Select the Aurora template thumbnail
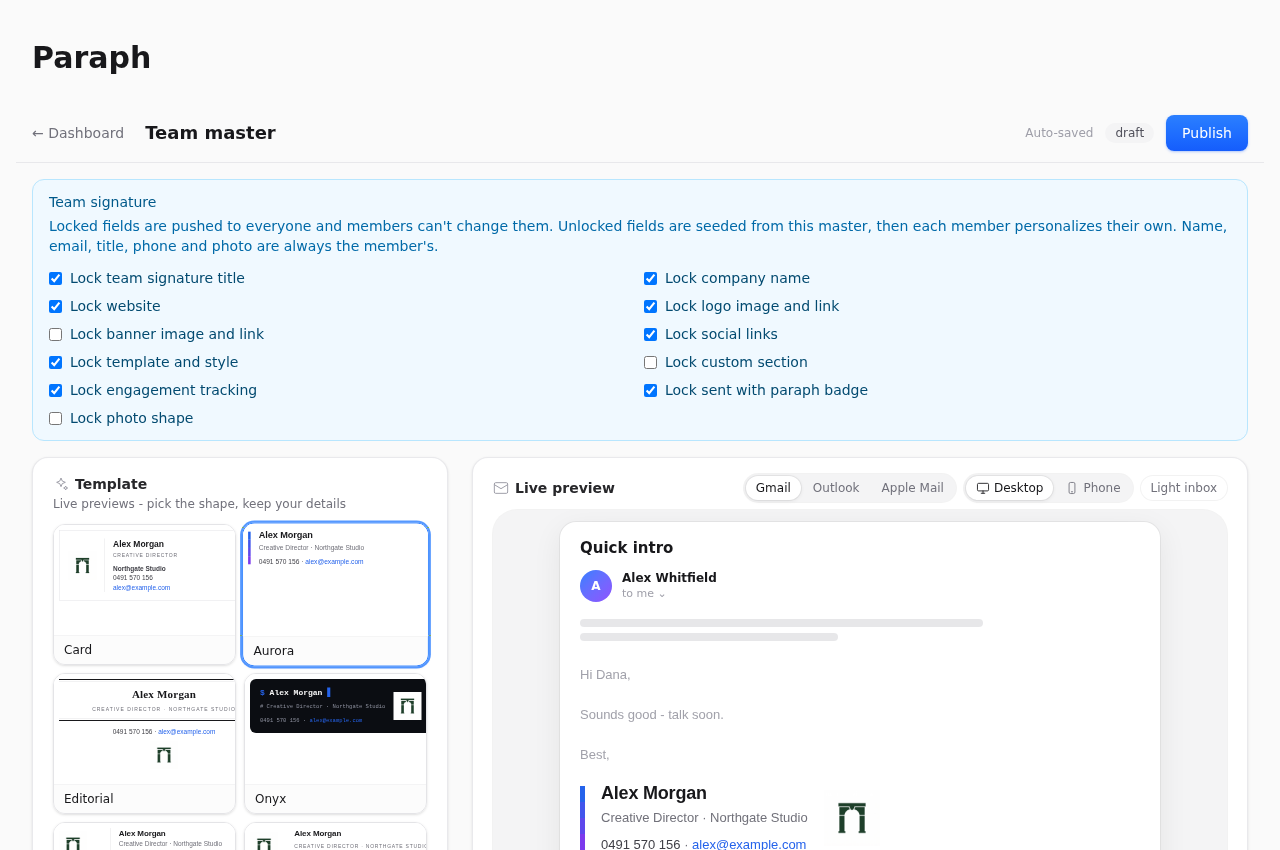This screenshot has width=1280, height=850. click(x=336, y=594)
